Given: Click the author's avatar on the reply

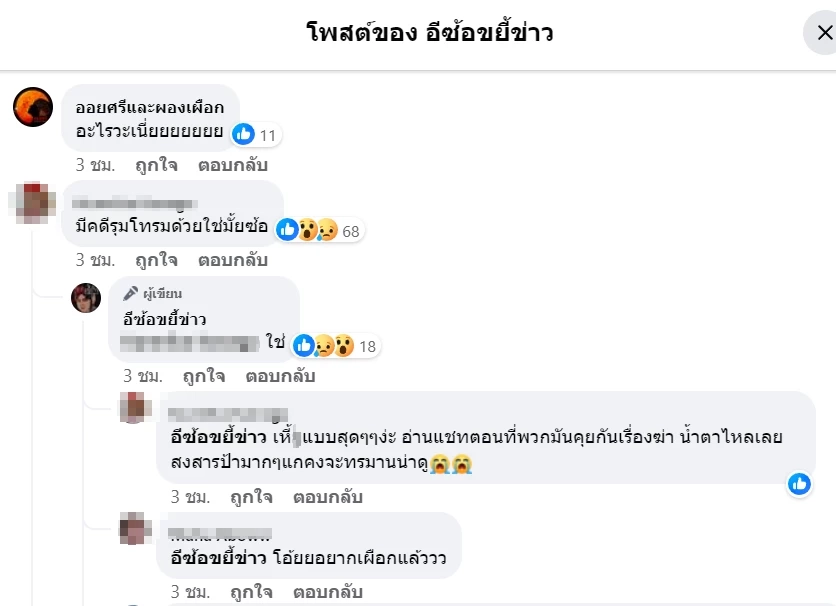Looking at the screenshot, I should click(x=86, y=297).
